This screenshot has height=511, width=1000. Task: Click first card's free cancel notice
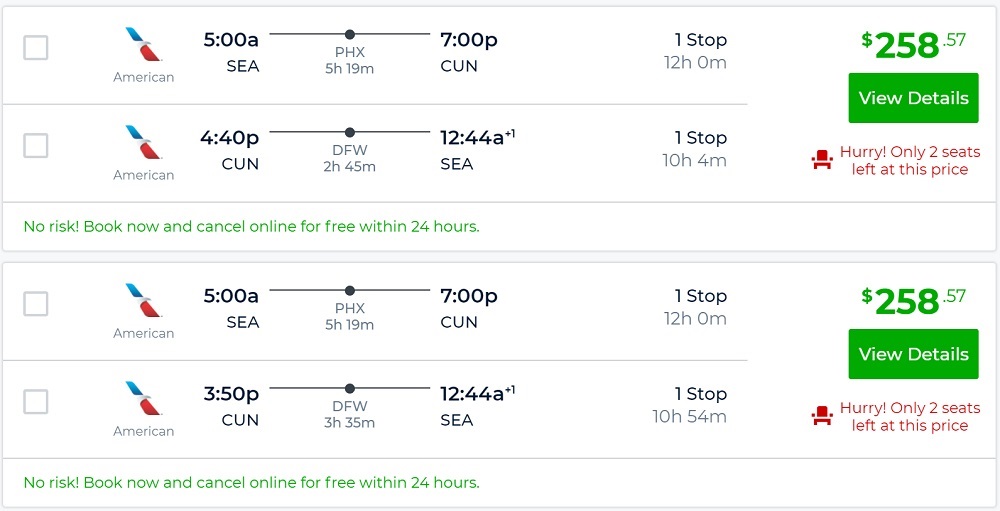click(251, 226)
